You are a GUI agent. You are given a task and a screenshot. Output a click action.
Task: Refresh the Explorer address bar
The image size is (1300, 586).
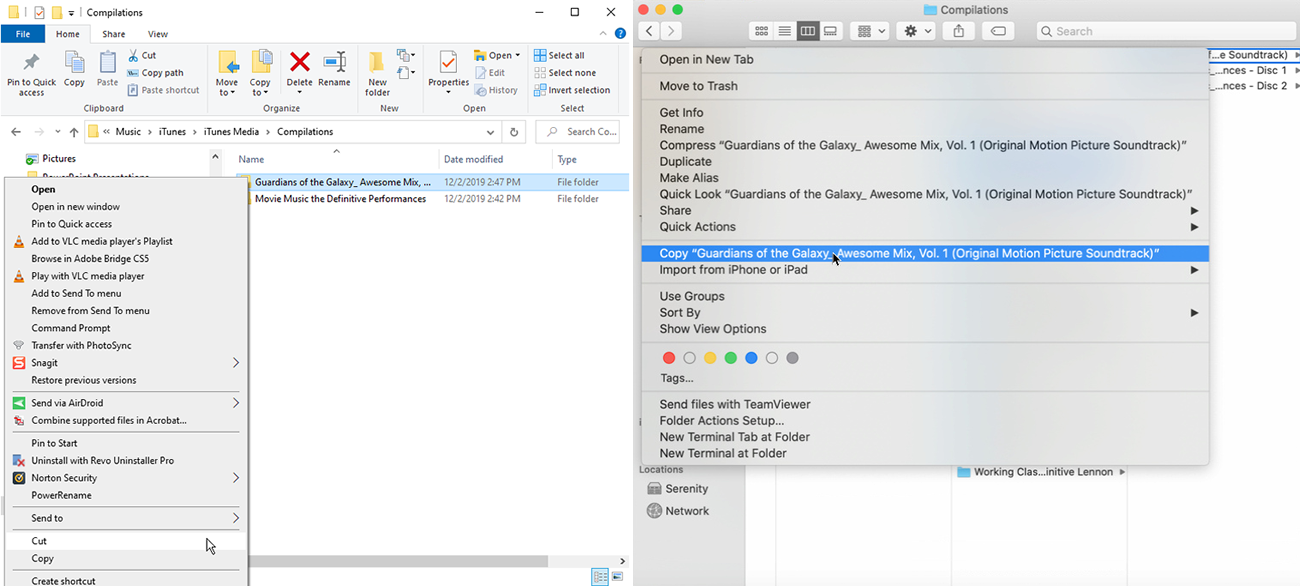pyautogui.click(x=514, y=132)
